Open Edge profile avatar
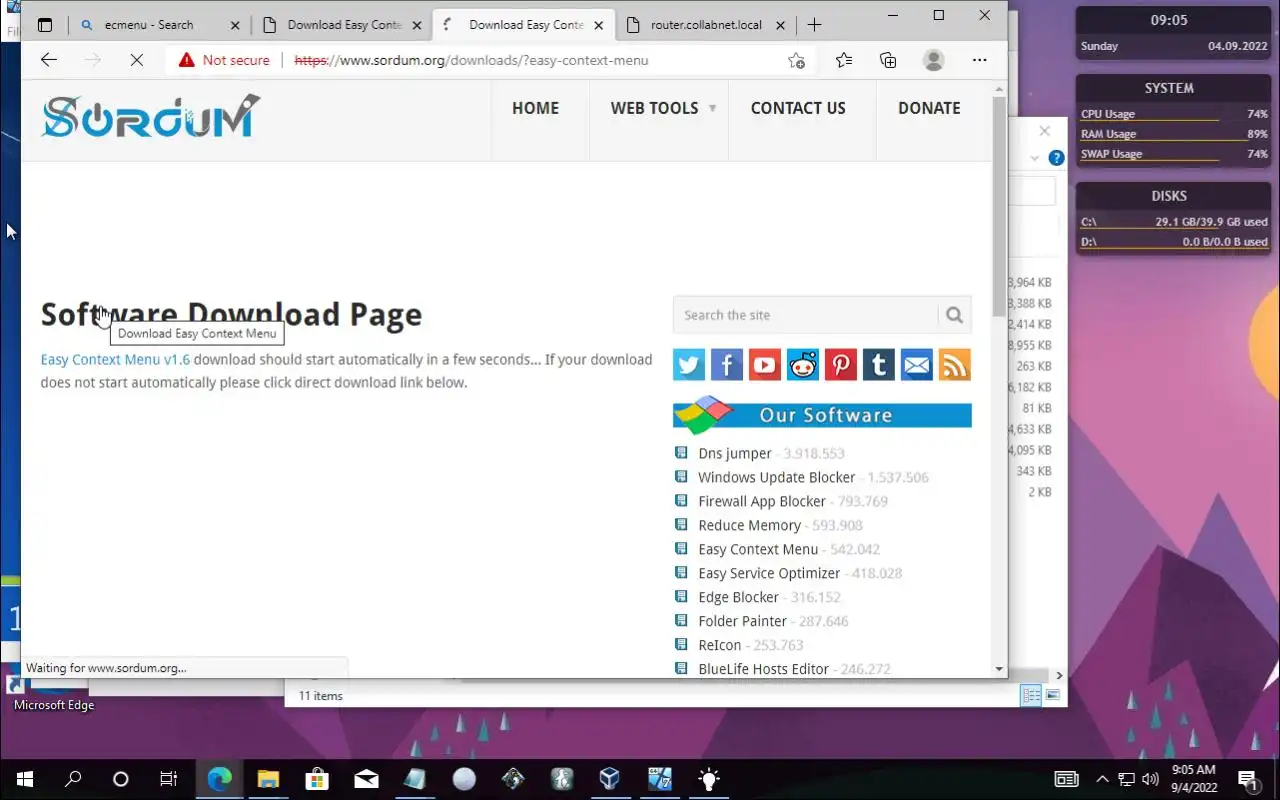This screenshot has height=800, width=1280. click(934, 60)
